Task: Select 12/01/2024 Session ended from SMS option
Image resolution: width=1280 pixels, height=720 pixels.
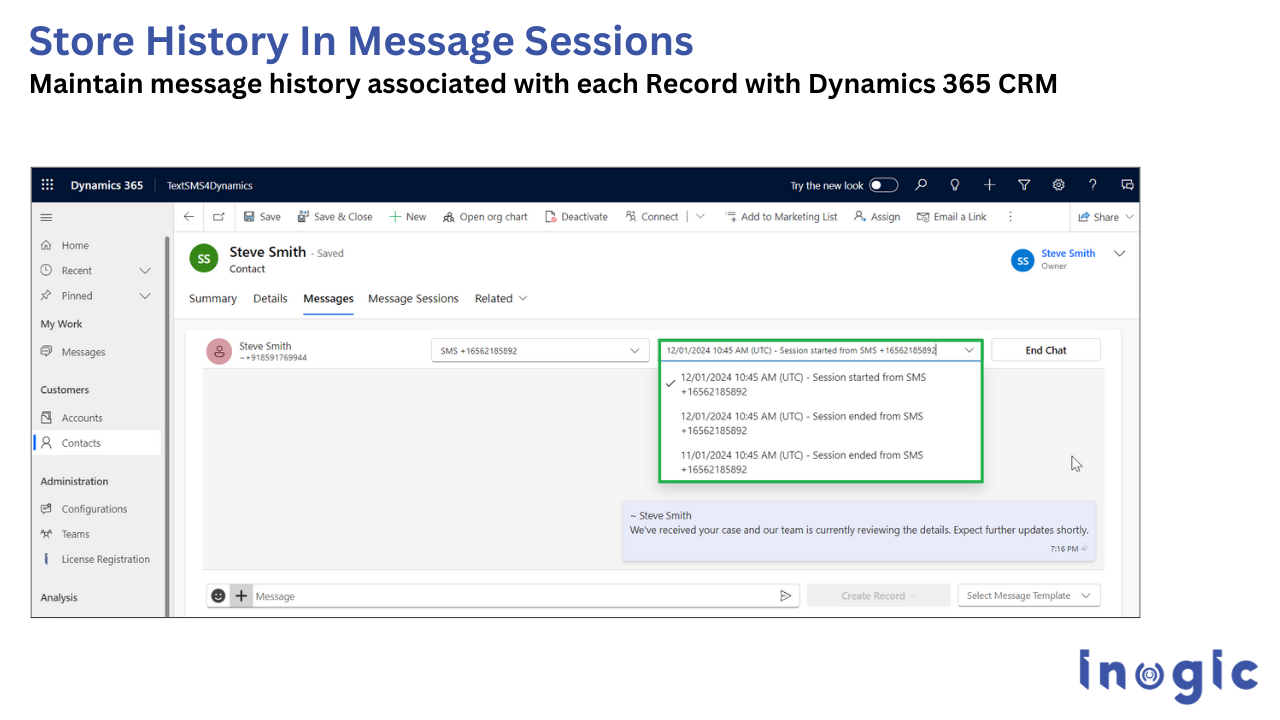Action: click(821, 423)
